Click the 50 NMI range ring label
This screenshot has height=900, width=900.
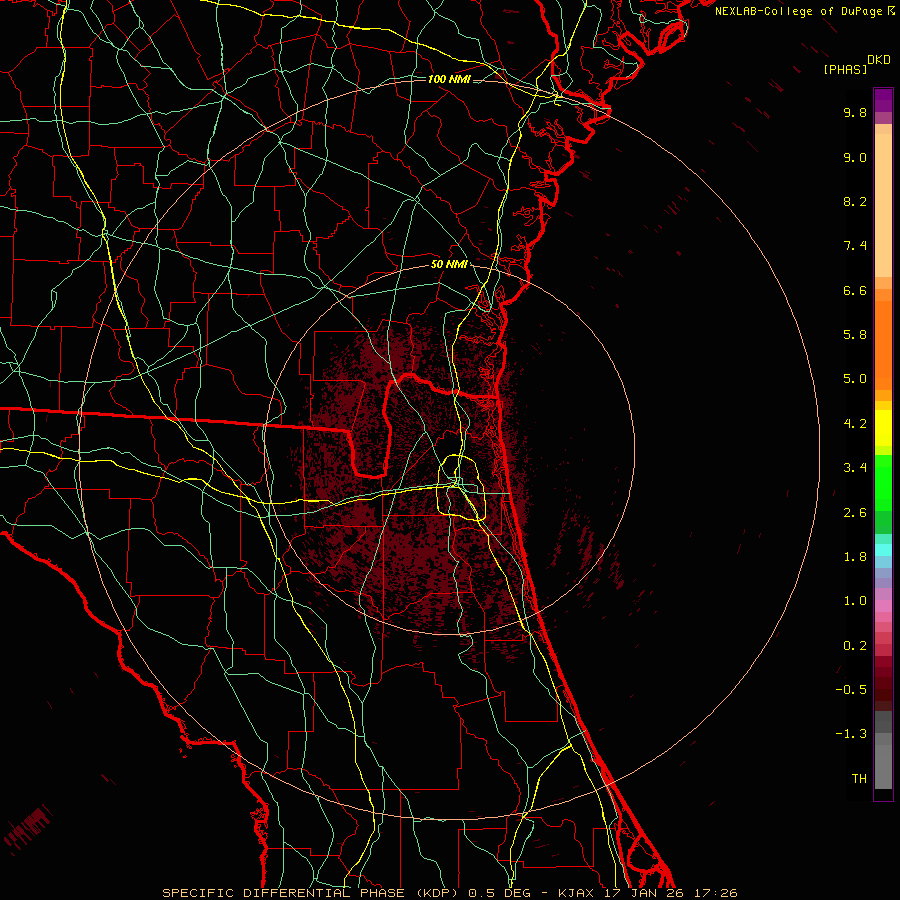click(x=449, y=265)
